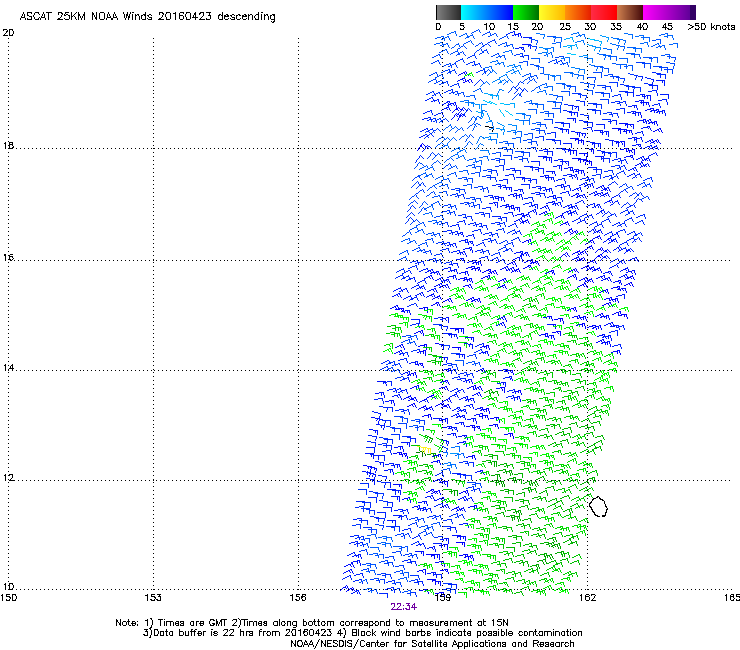
Task: Click the latitude 12 axis label
Action: (x=8, y=478)
